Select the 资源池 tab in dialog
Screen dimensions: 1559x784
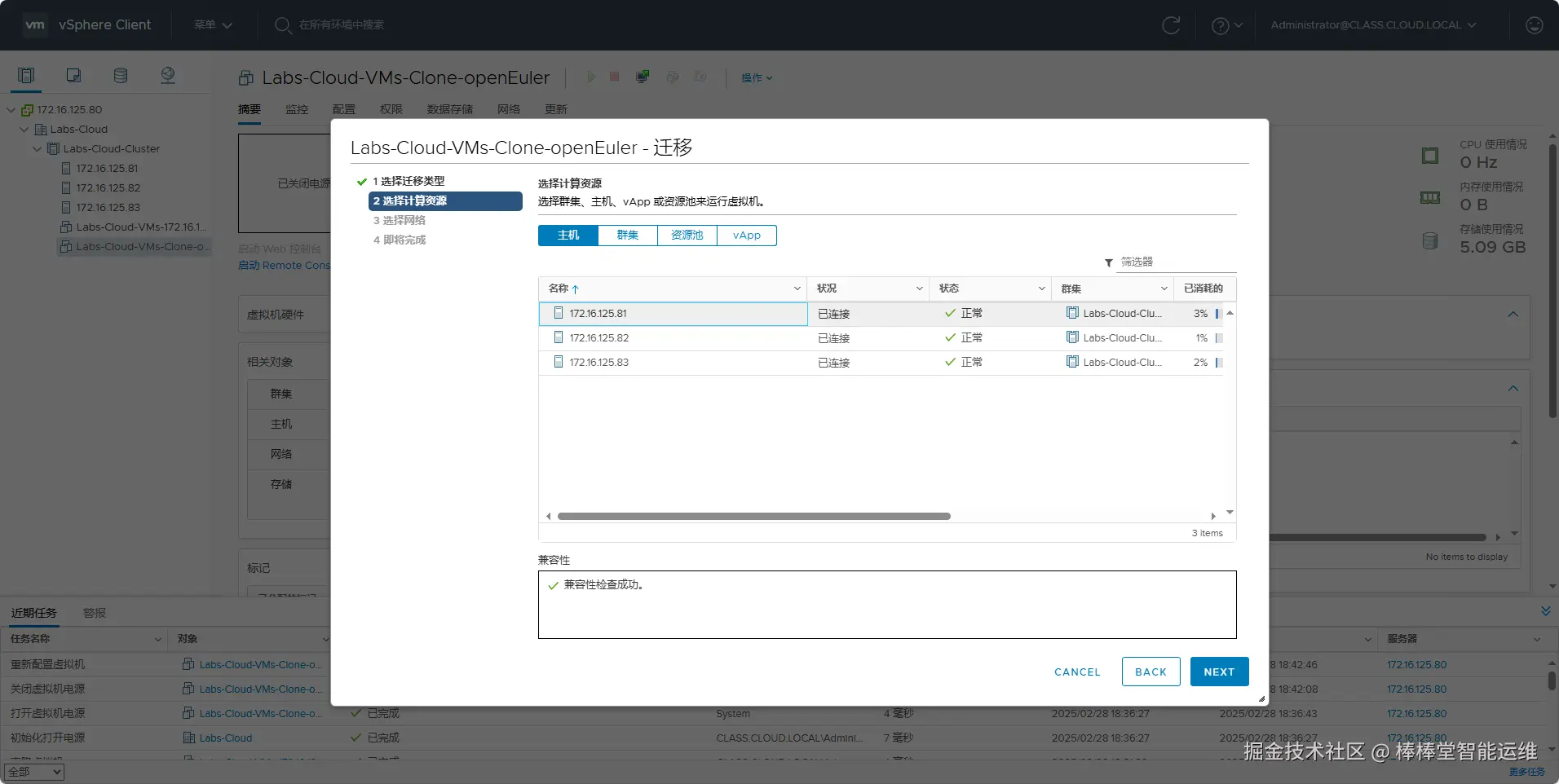tap(687, 236)
